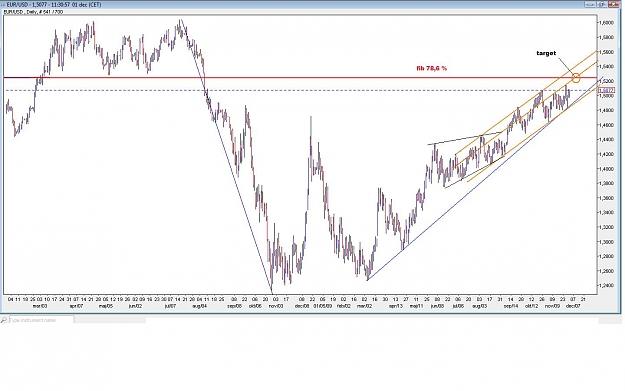Click the "fib 78,6 %" red label

[x=432, y=68]
